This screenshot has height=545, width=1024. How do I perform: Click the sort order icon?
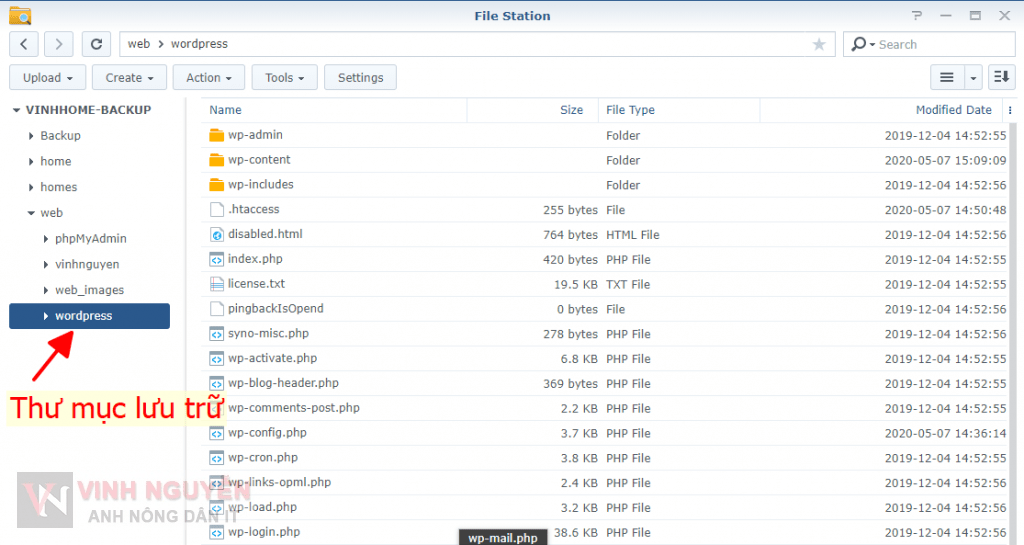coord(1001,77)
